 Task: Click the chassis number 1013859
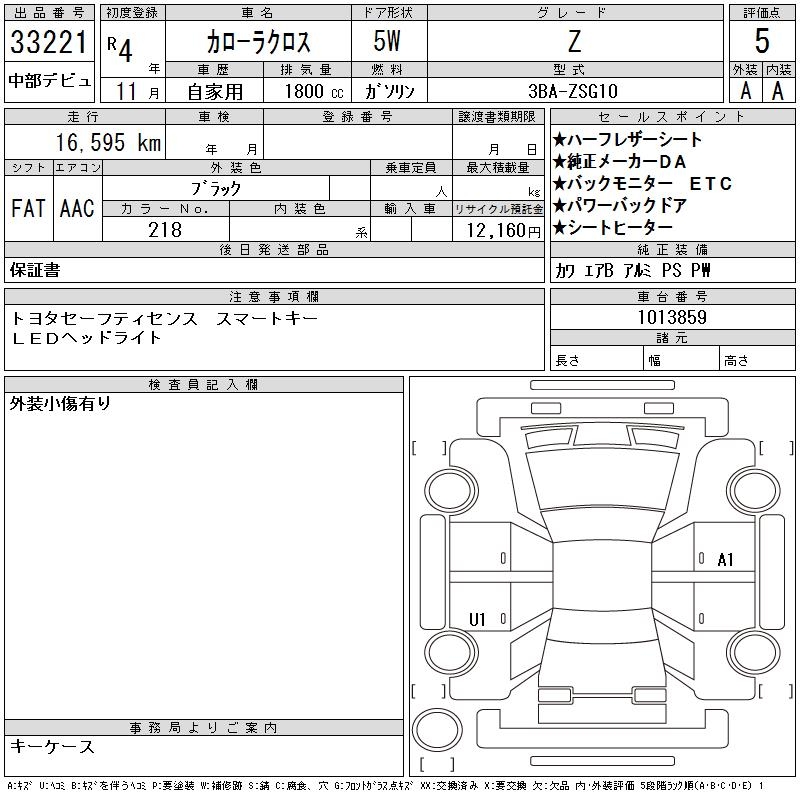(x=672, y=318)
